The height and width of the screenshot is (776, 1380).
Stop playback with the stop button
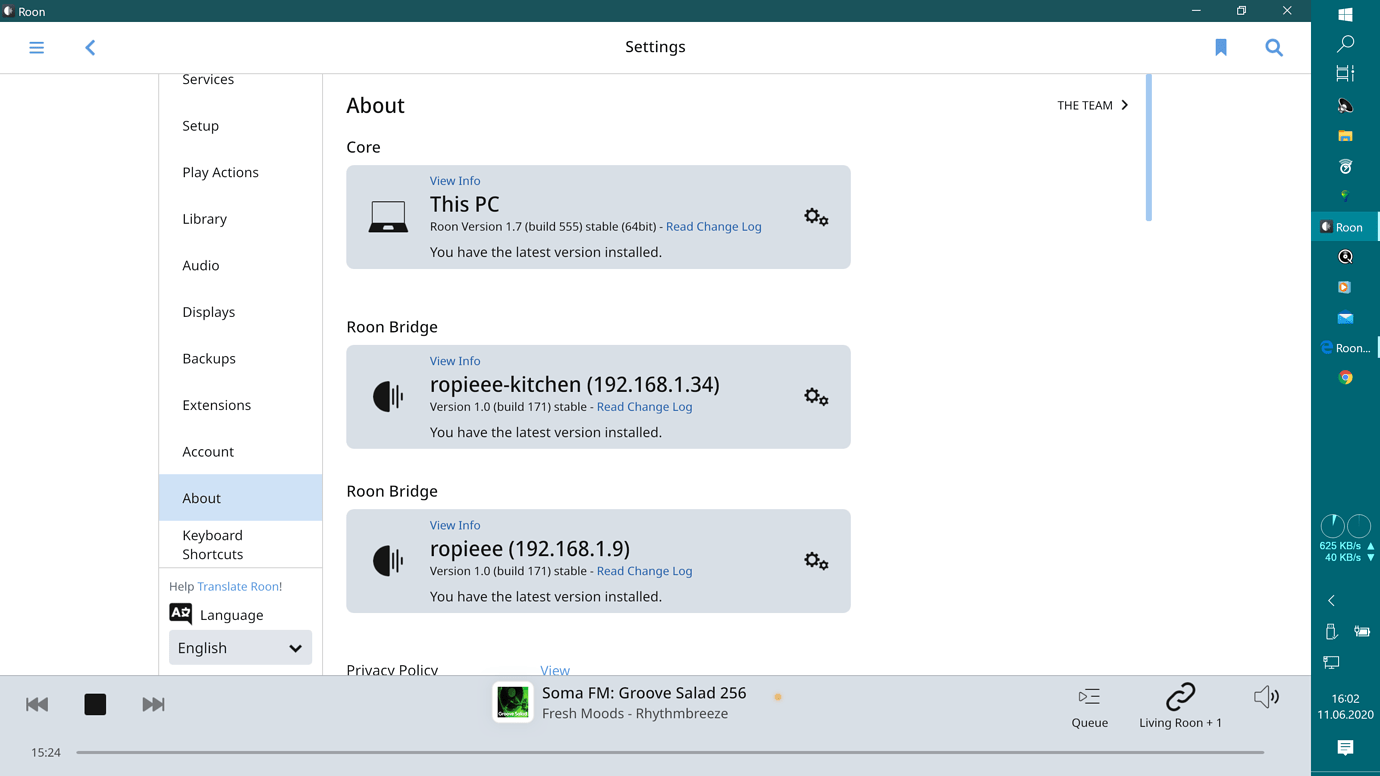[95, 704]
